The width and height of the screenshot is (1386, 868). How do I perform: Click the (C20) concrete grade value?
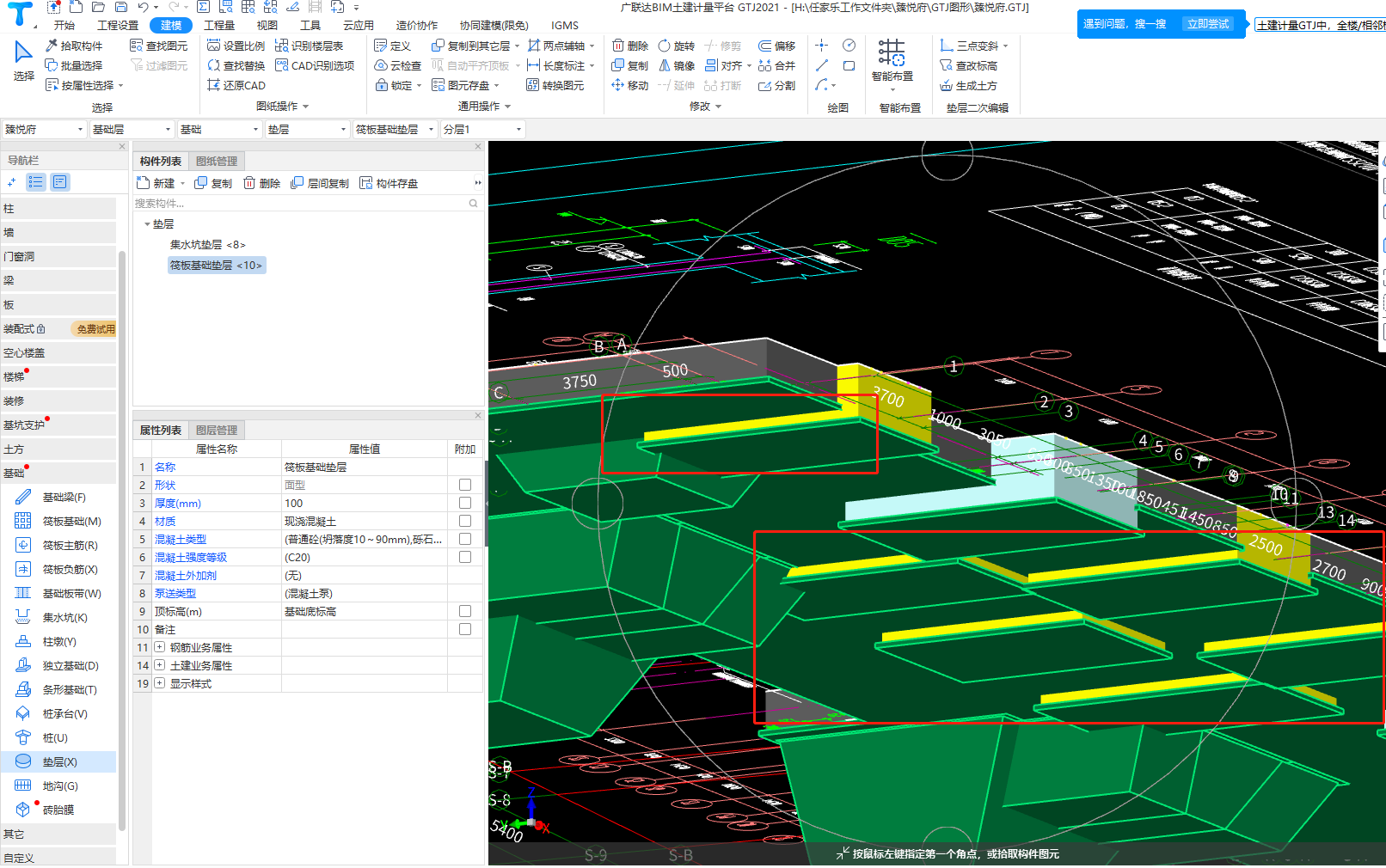pos(365,557)
